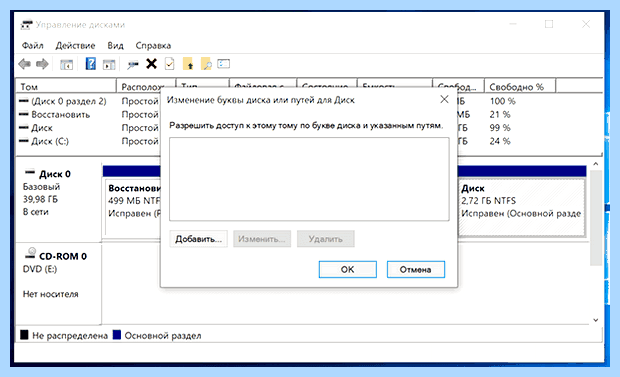Click the folder with magnifier icon
The height and width of the screenshot is (377, 620).
pos(206,64)
